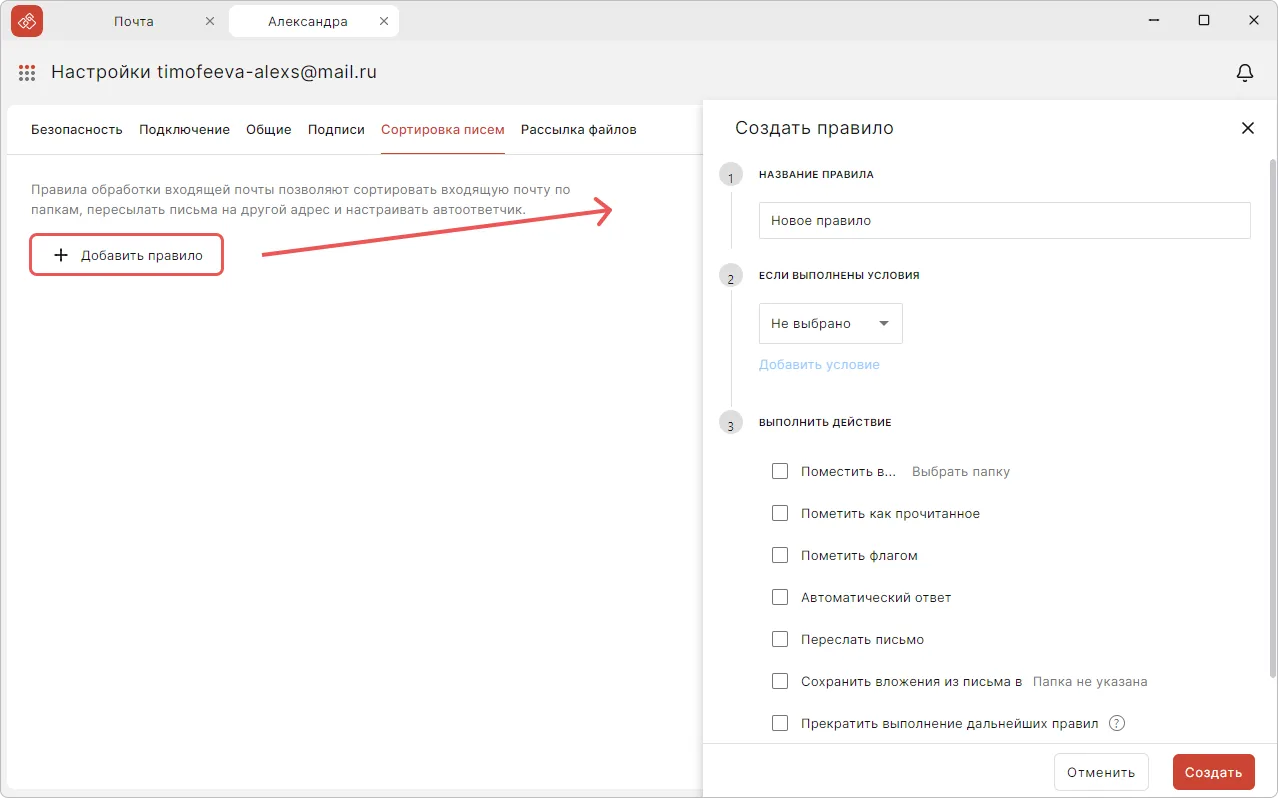The width and height of the screenshot is (1278, 798).
Task: Click the rule name input field
Action: [1004, 221]
